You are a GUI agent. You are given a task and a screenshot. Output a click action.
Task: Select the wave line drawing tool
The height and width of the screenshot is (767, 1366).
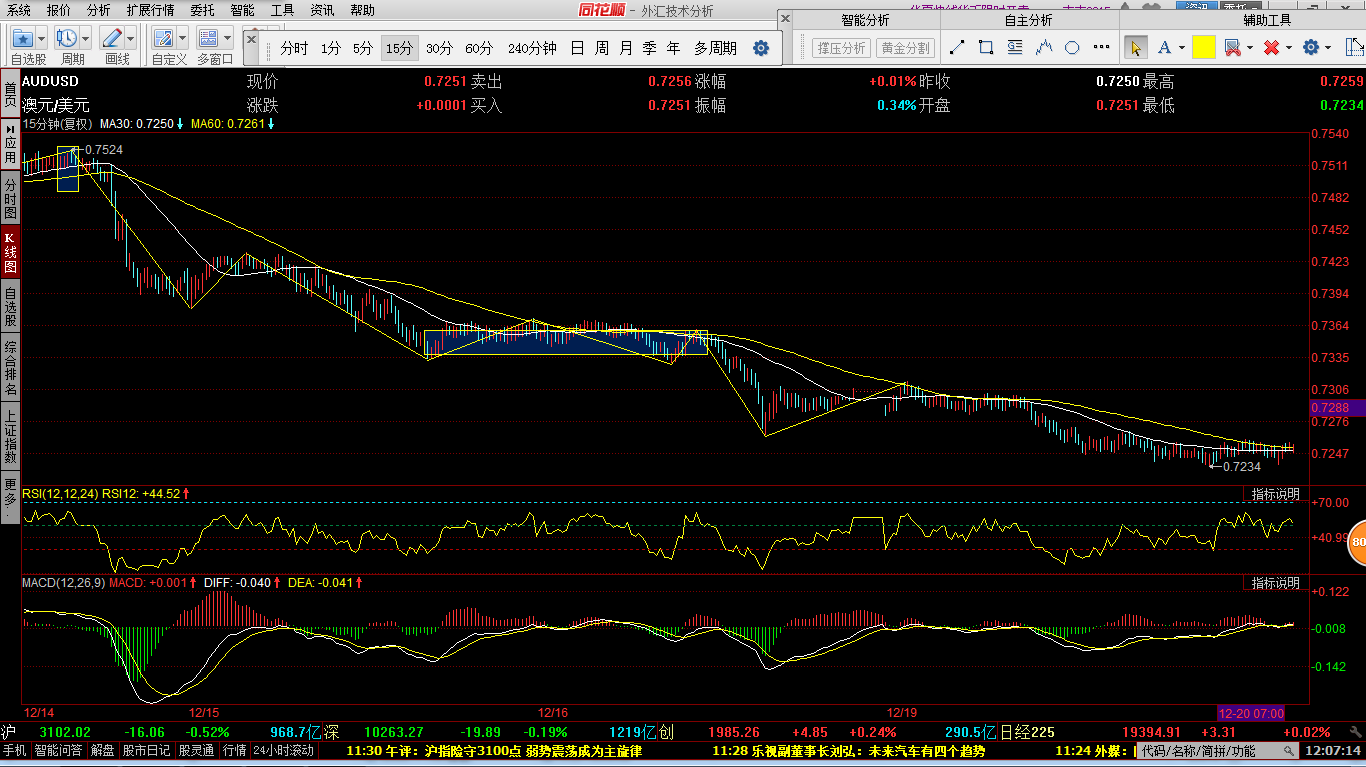pyautogui.click(x=1044, y=47)
